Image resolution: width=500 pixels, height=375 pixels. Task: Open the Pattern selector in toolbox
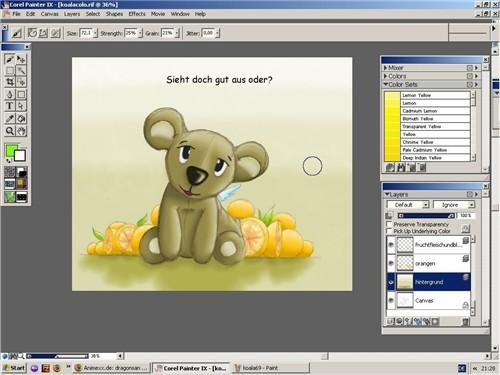(x=10, y=184)
